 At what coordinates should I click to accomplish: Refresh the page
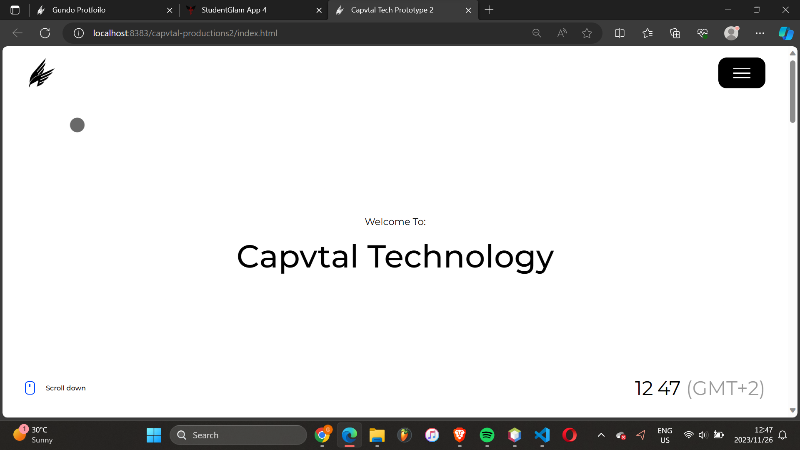pyautogui.click(x=45, y=33)
